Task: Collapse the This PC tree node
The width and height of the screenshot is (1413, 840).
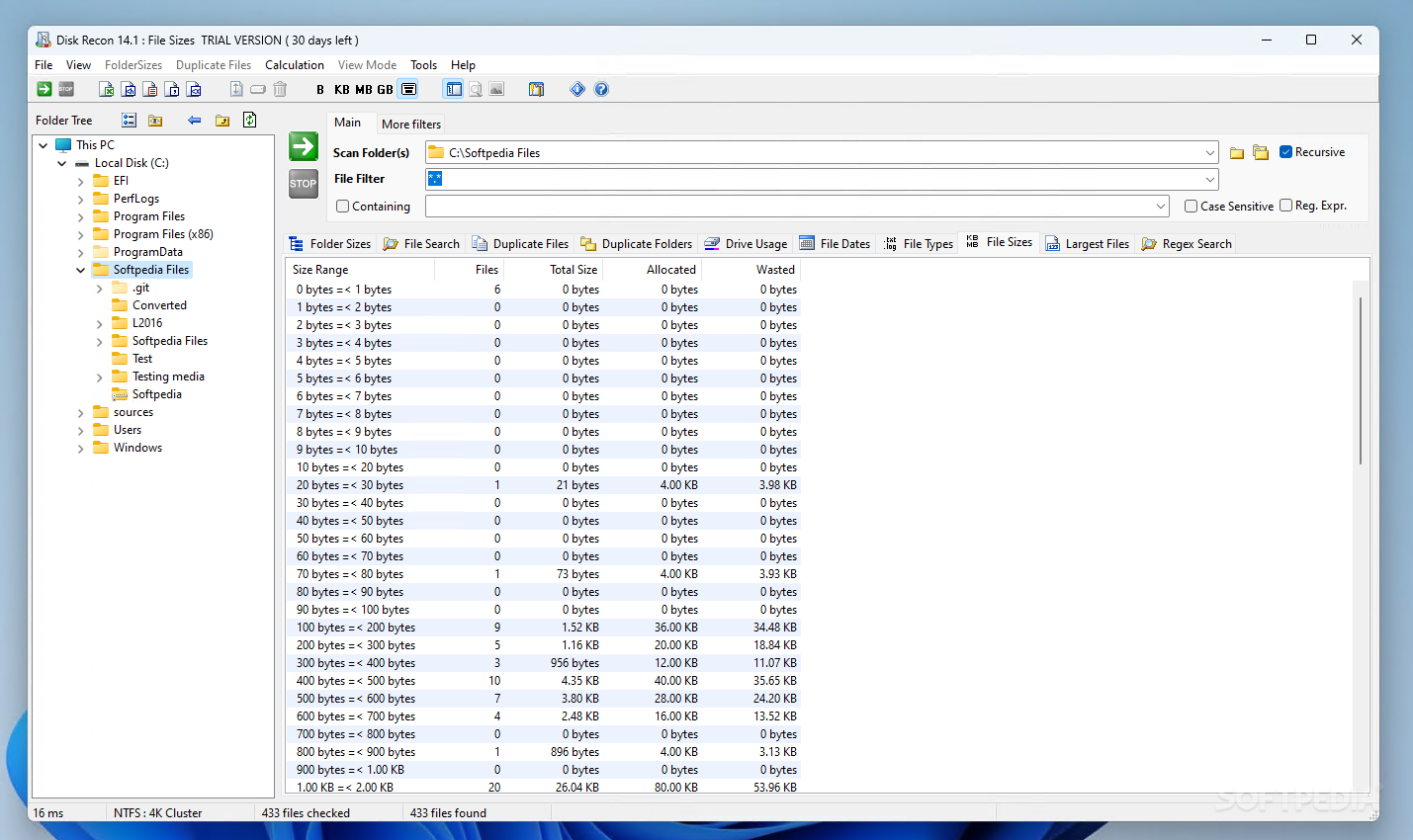Action: tap(44, 145)
